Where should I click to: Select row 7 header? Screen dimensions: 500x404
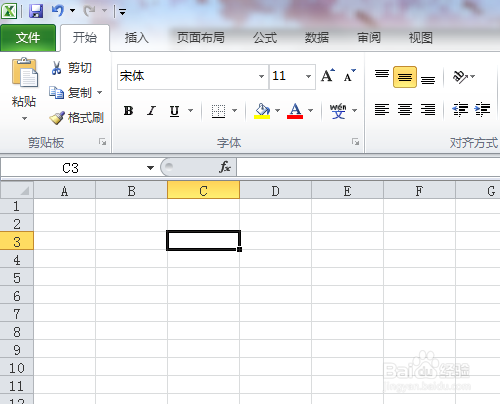click(17, 313)
